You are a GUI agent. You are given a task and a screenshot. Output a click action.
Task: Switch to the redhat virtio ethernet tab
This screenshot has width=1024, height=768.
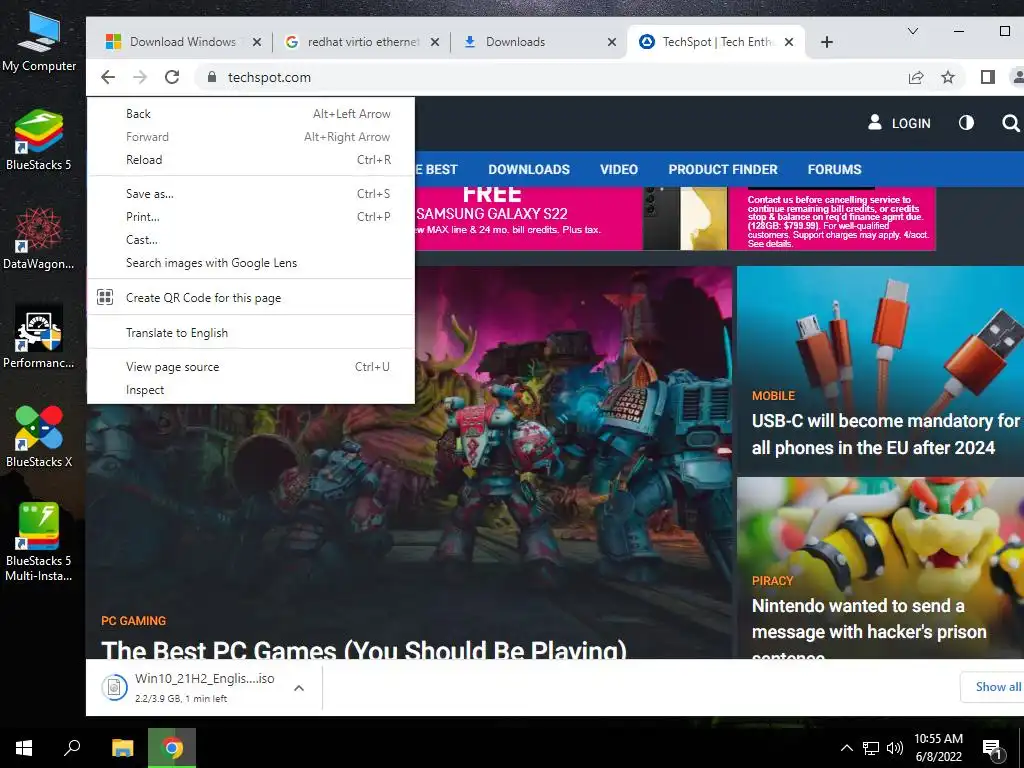pyautogui.click(x=359, y=42)
